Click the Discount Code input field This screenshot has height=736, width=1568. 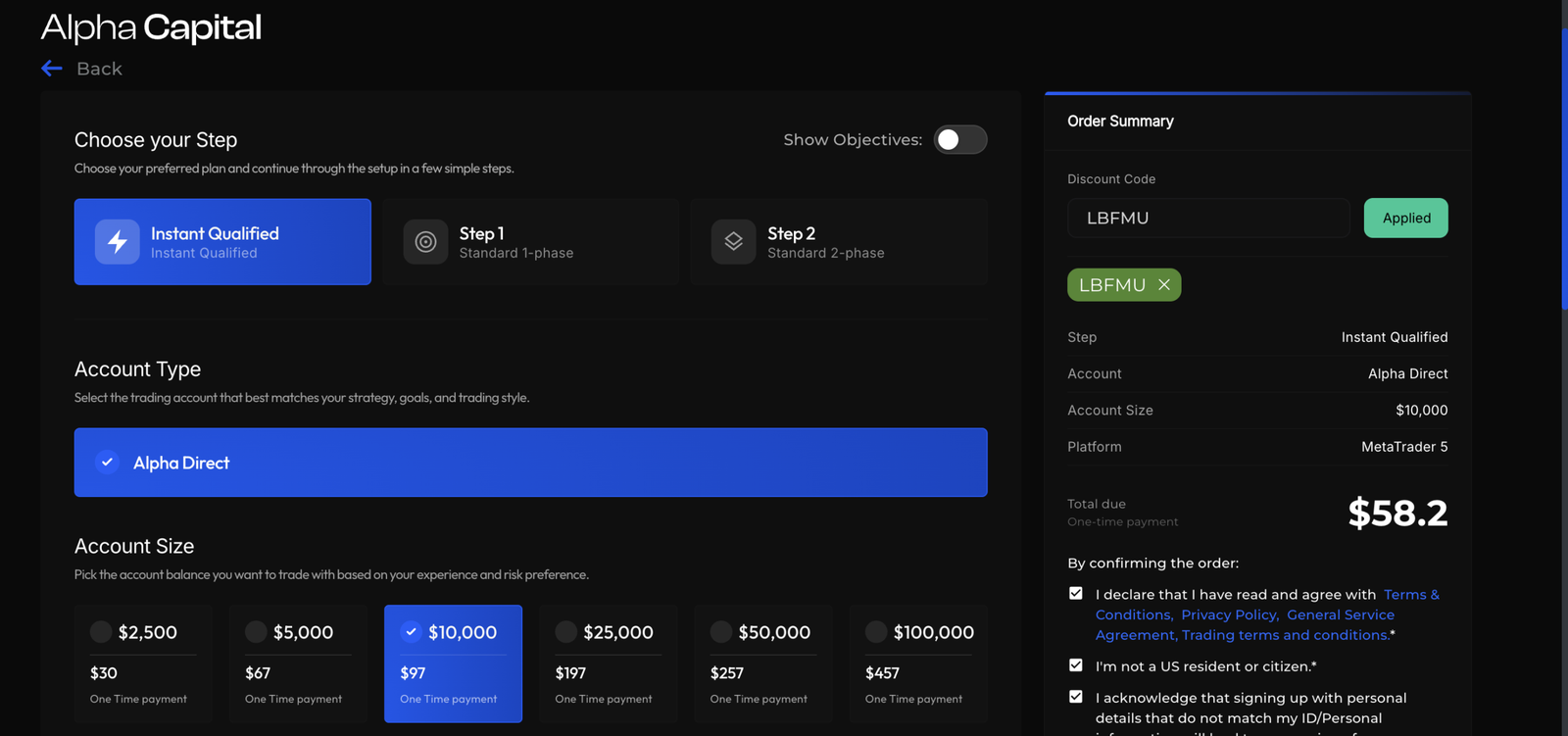pyautogui.click(x=1208, y=218)
